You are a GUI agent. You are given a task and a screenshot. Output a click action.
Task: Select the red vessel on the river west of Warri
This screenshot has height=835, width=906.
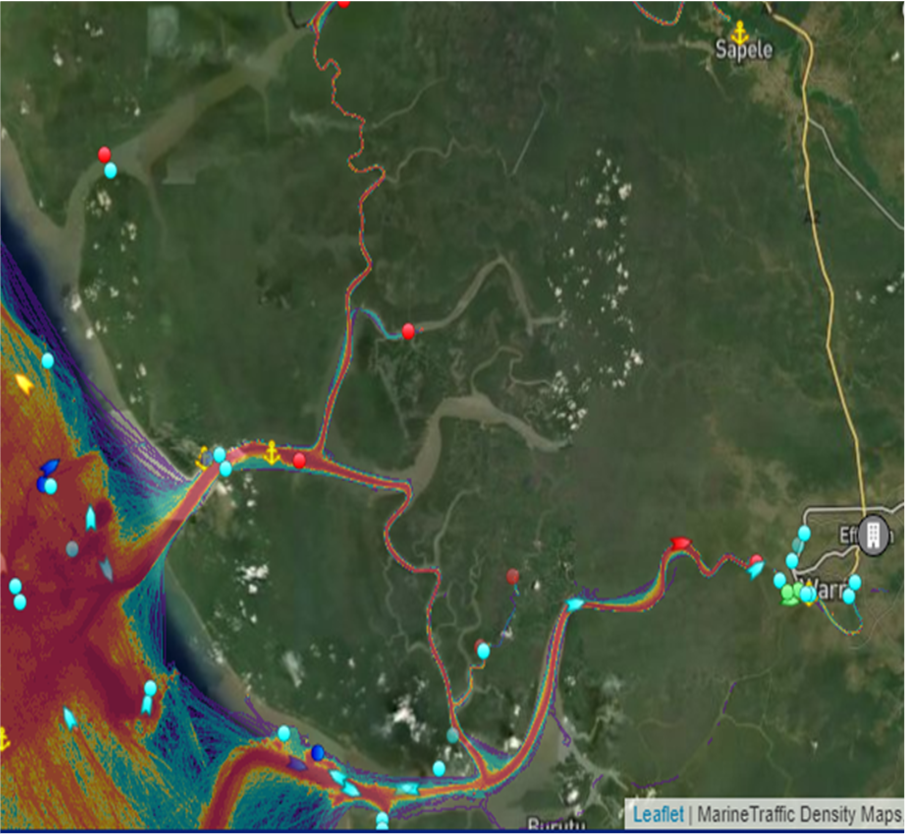(681, 543)
